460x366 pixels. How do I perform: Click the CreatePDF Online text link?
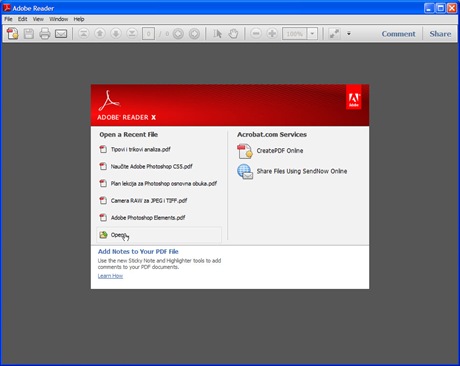[x=280, y=151]
